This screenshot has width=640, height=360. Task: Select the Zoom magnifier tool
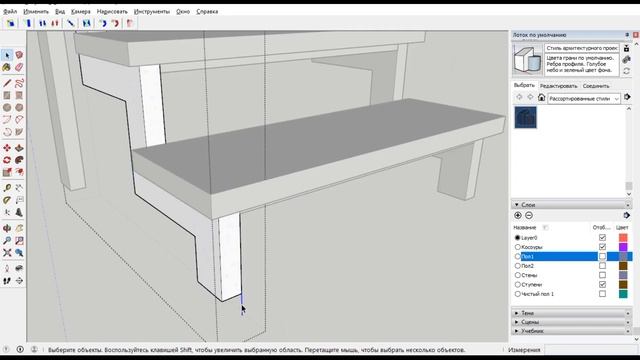coord(7,241)
